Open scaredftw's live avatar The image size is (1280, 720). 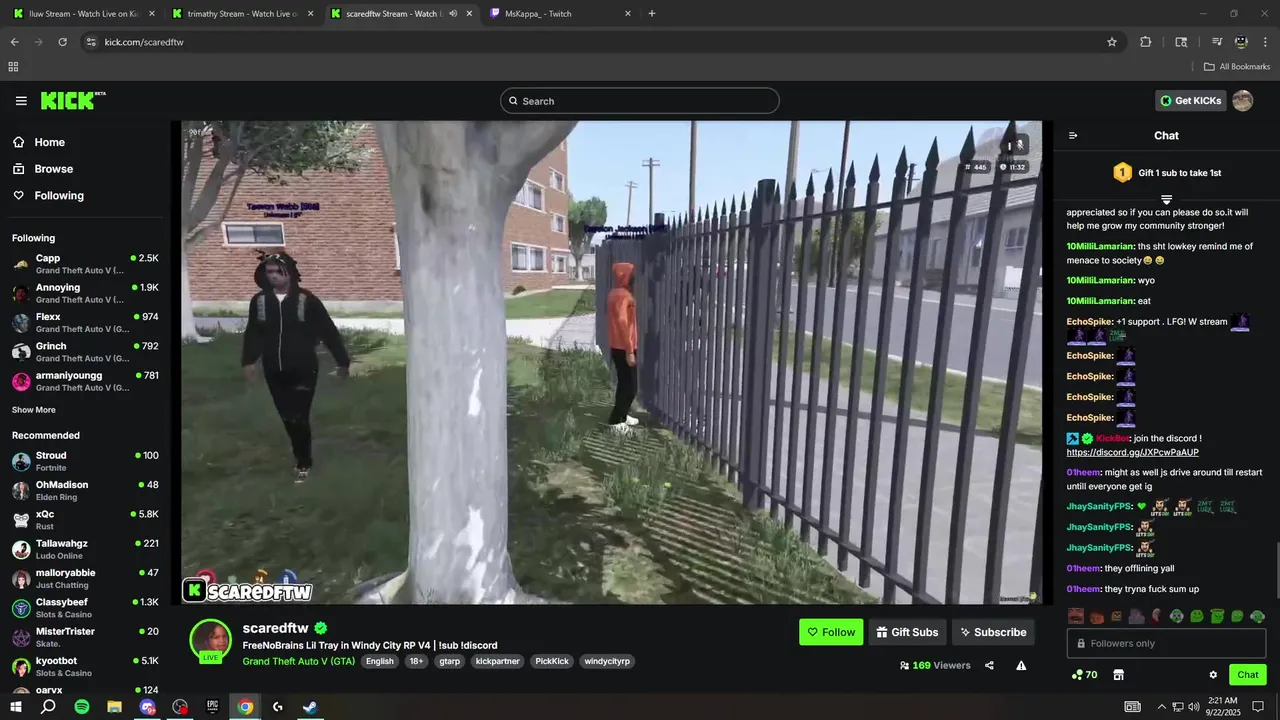click(x=210, y=640)
